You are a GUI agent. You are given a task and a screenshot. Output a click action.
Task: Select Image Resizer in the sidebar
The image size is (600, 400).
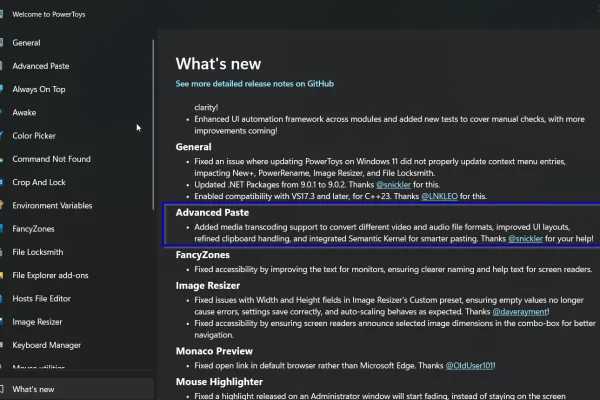(x=37, y=322)
